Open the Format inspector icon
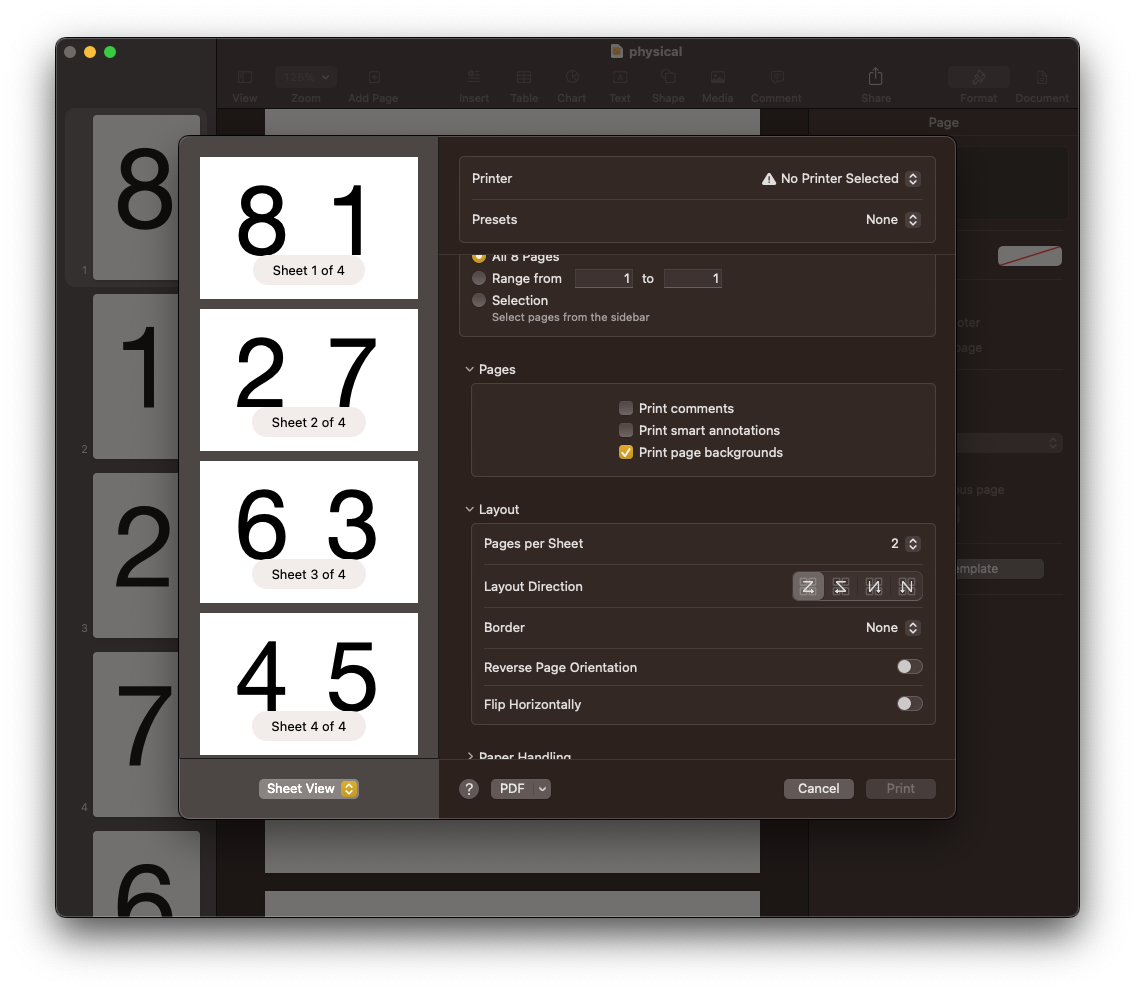This screenshot has width=1135, height=991. [978, 78]
